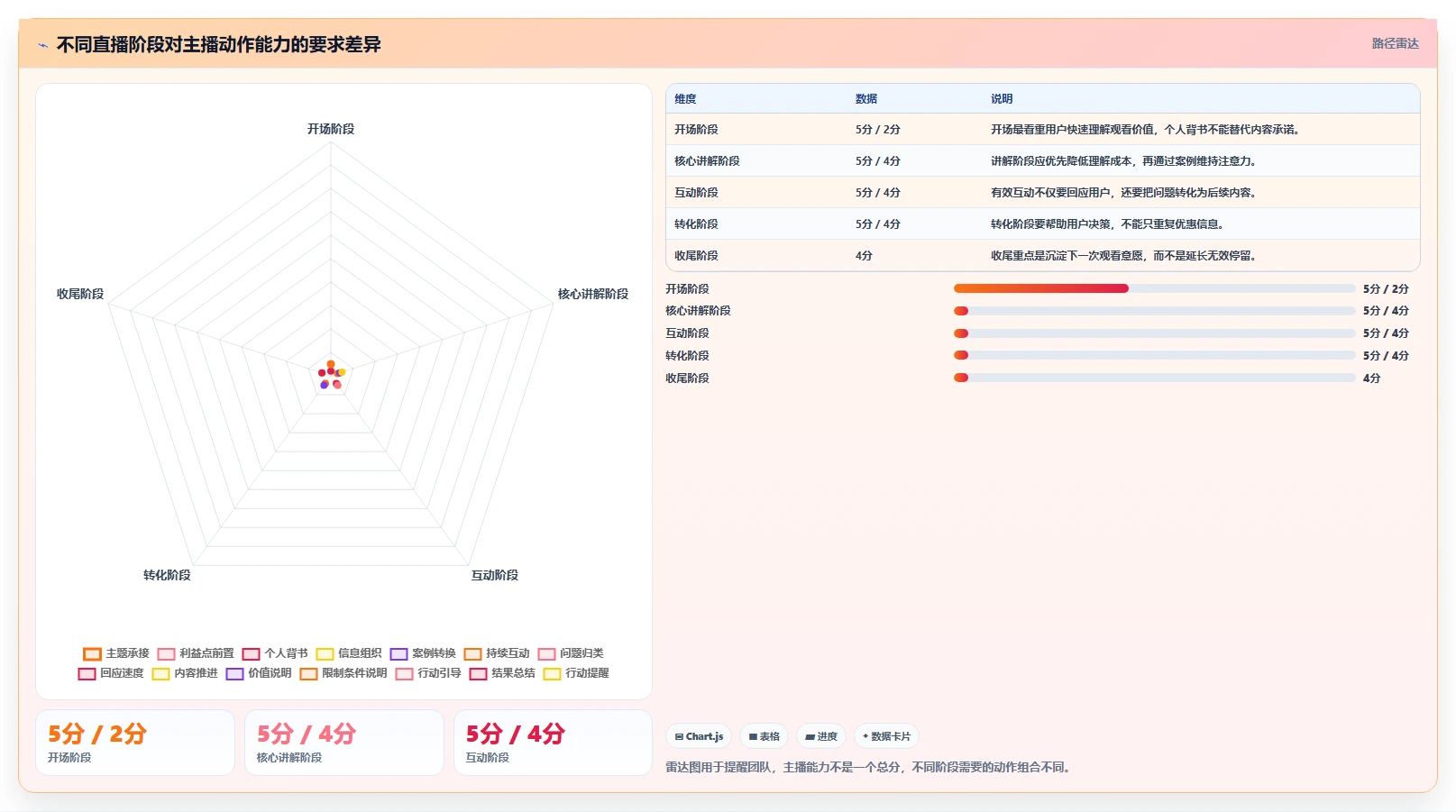This screenshot has width=1456, height=812.
Task: Click the 维度 table column header
Action: tap(685, 99)
